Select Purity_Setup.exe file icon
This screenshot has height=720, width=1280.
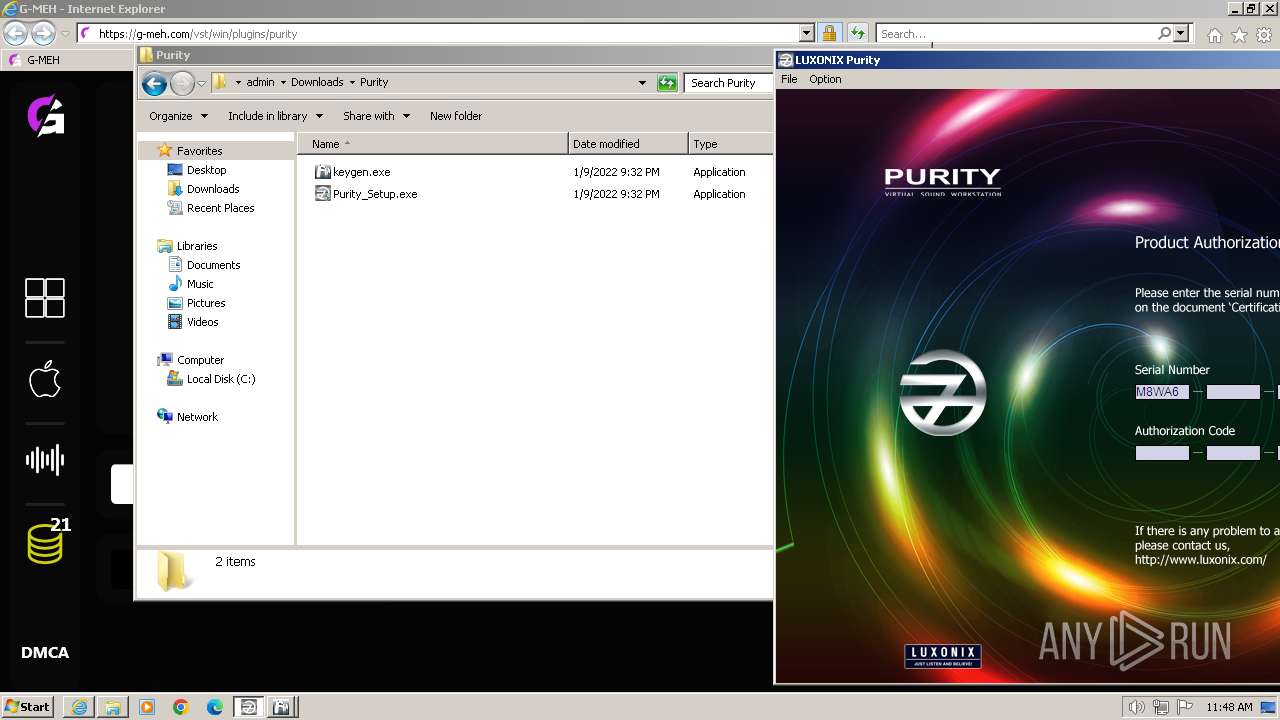pyautogui.click(x=323, y=194)
